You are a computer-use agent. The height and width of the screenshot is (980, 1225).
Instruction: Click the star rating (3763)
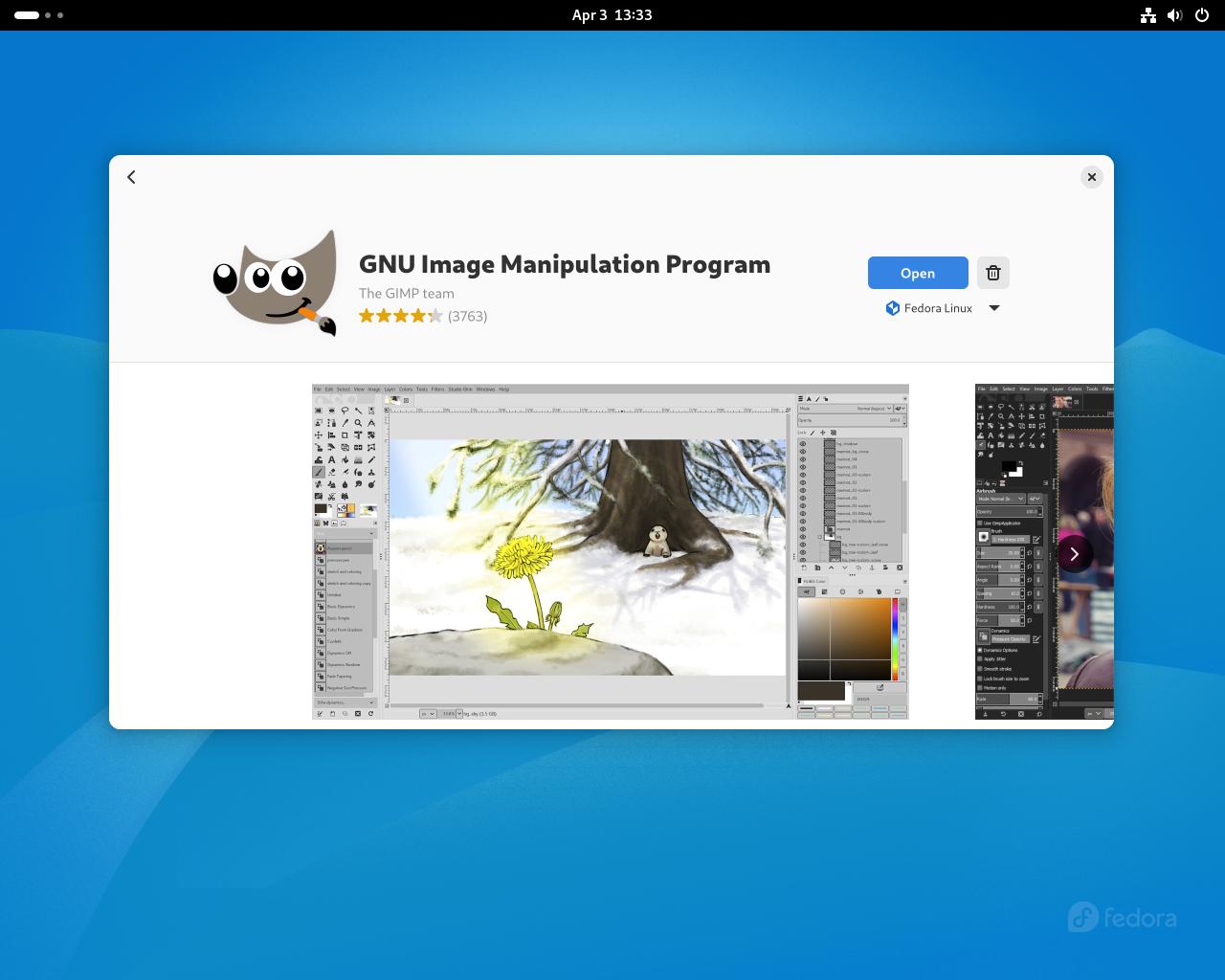point(423,316)
